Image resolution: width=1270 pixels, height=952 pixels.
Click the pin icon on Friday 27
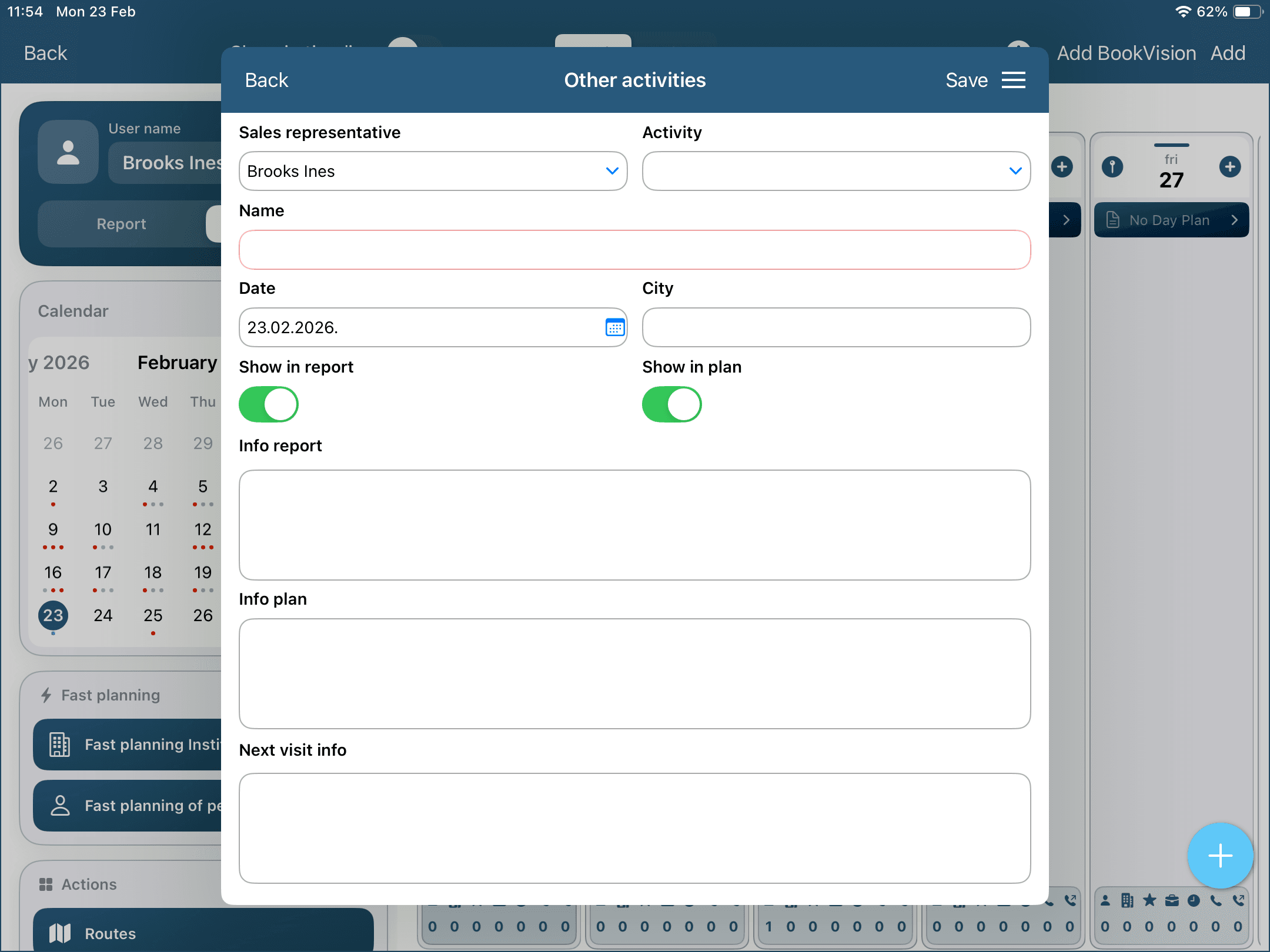tap(1112, 167)
